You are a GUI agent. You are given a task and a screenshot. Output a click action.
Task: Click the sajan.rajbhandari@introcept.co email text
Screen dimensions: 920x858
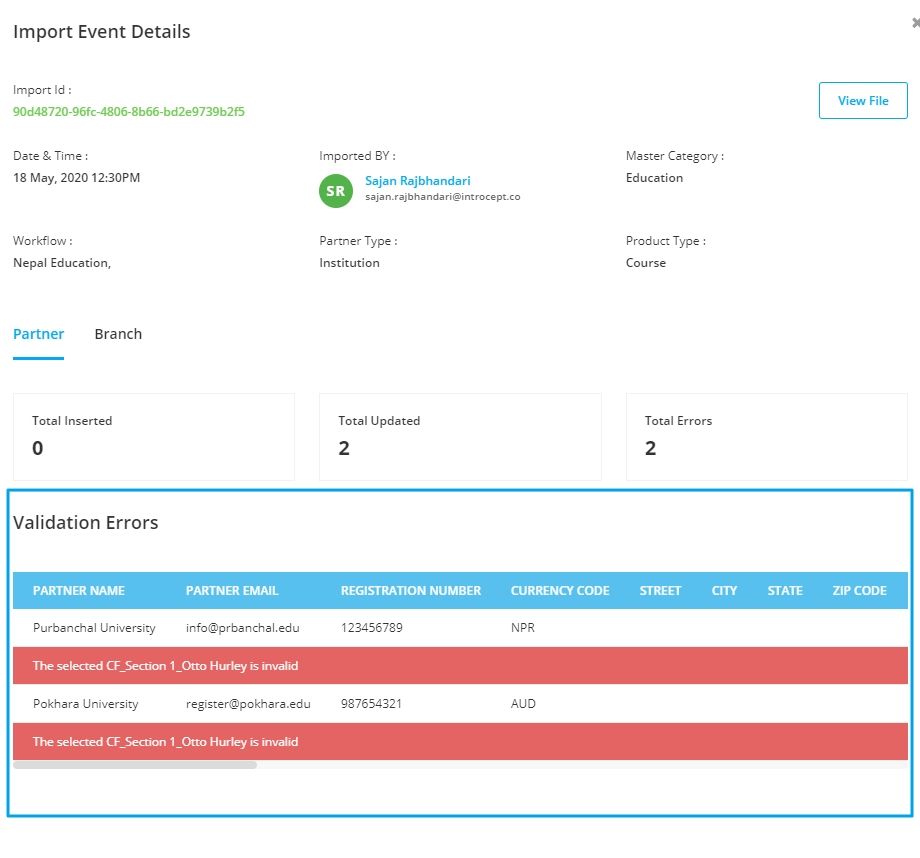click(442, 197)
